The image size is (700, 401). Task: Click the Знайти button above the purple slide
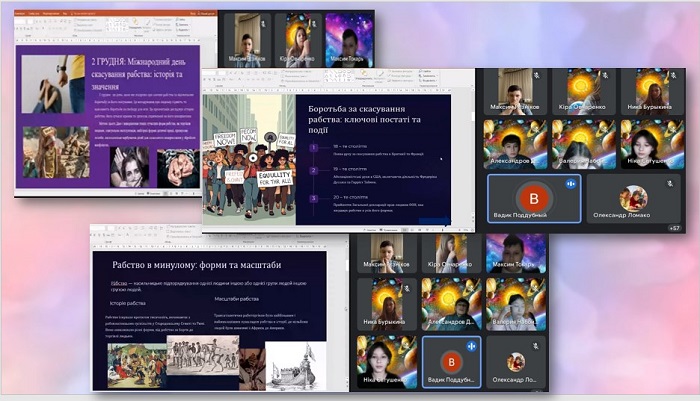pos(182,20)
